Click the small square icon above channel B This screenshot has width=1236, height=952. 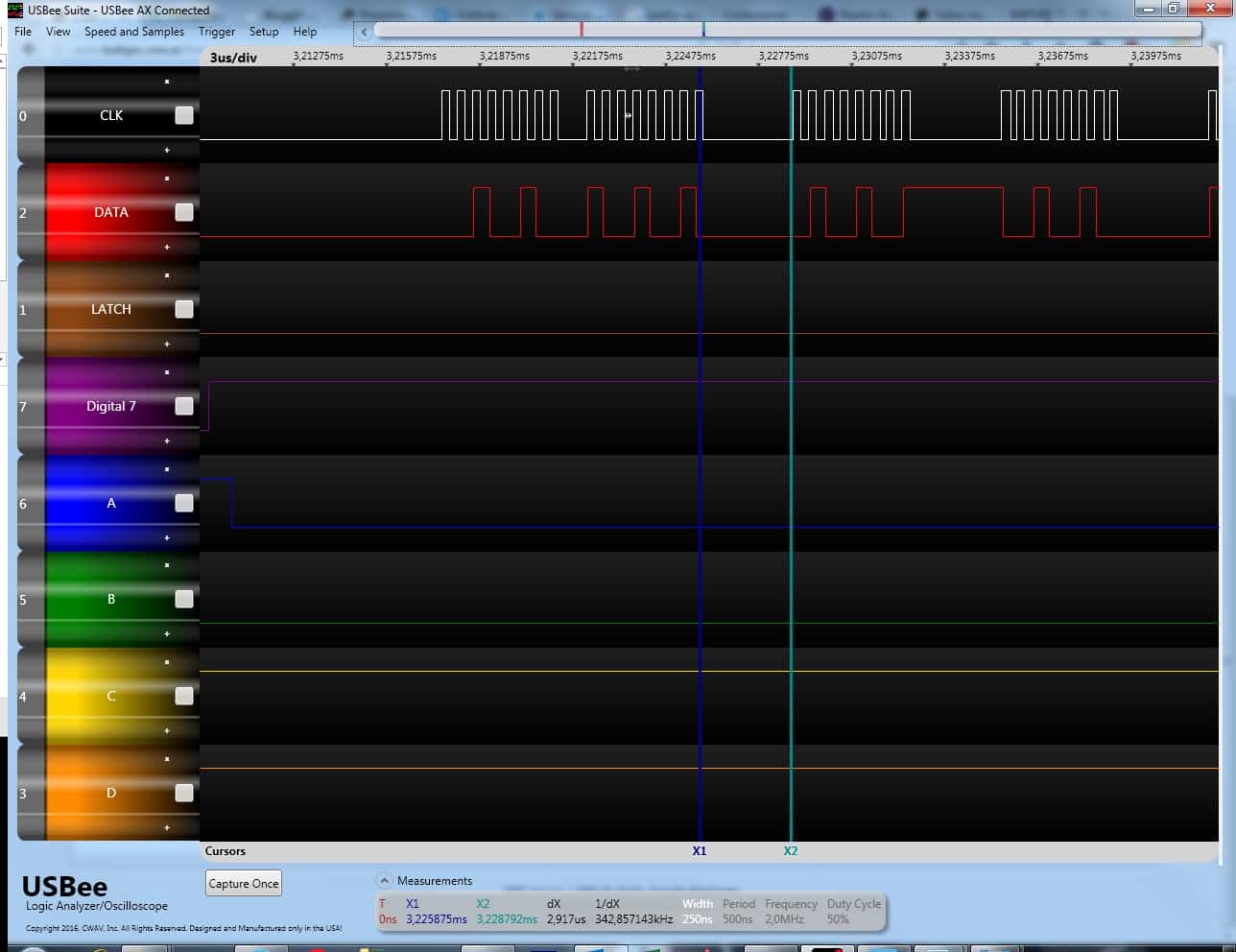[x=167, y=565]
